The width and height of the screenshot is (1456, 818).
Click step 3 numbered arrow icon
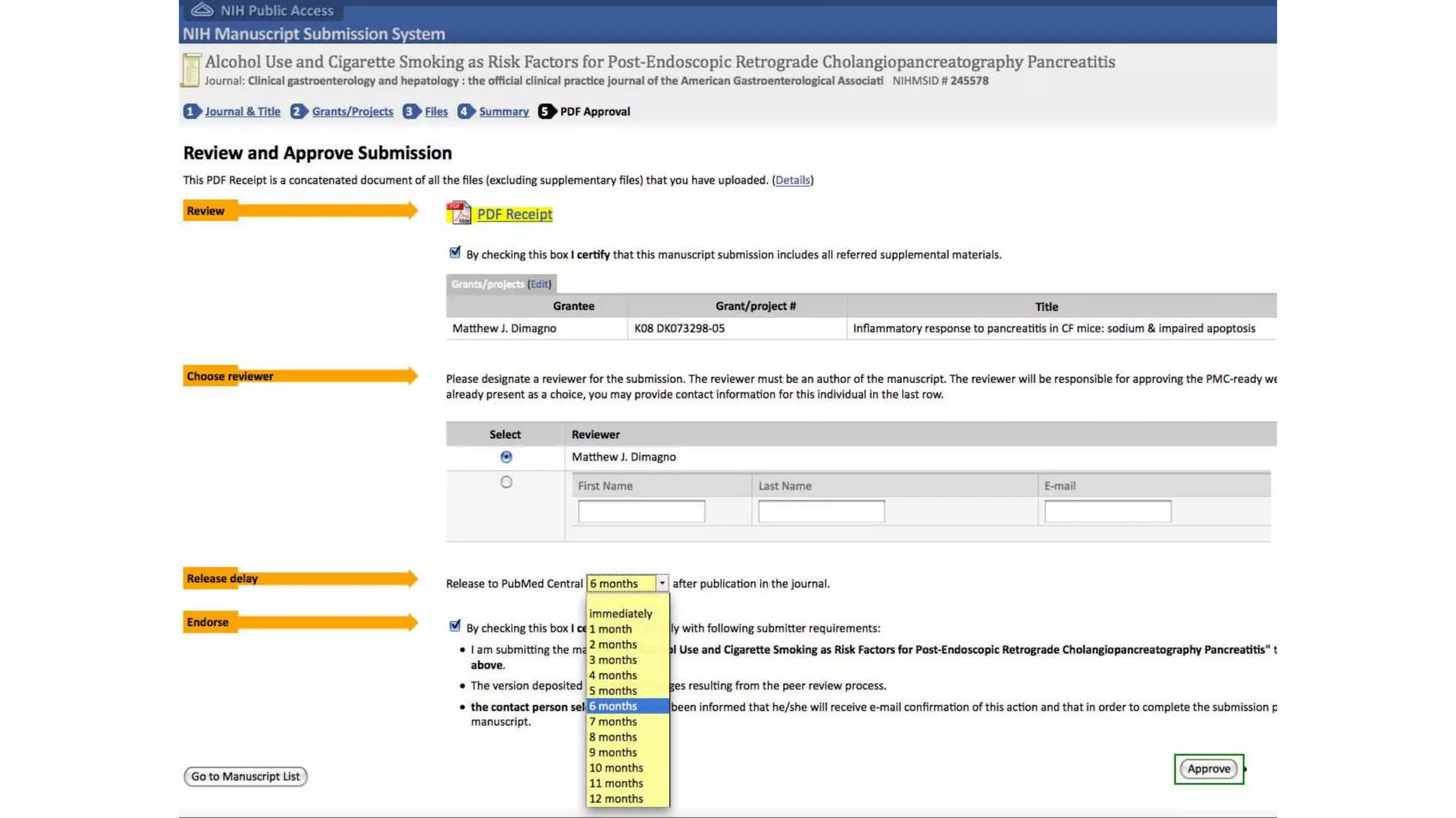(410, 112)
